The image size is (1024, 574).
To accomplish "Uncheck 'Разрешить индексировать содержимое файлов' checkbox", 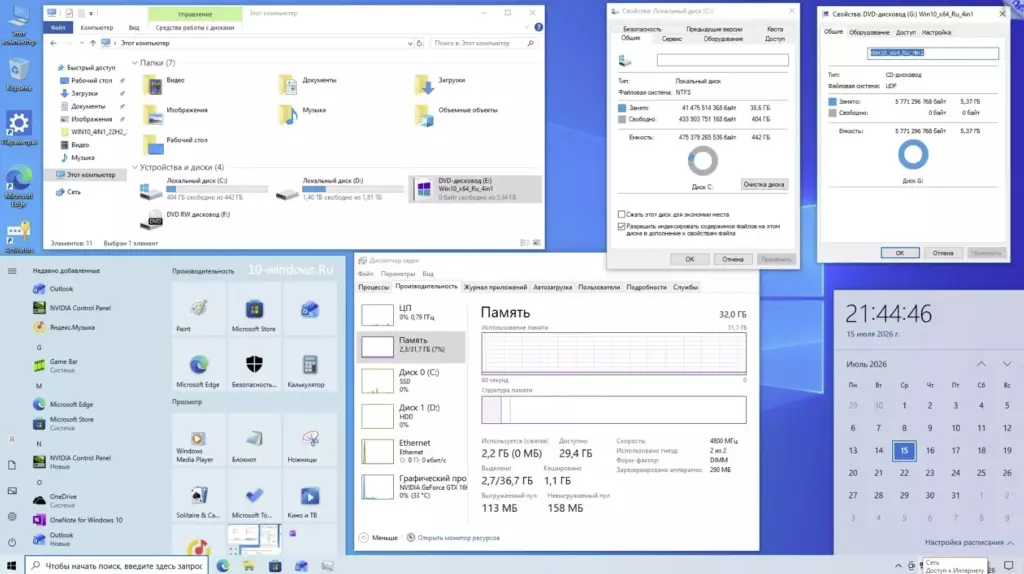I will 622,227.
